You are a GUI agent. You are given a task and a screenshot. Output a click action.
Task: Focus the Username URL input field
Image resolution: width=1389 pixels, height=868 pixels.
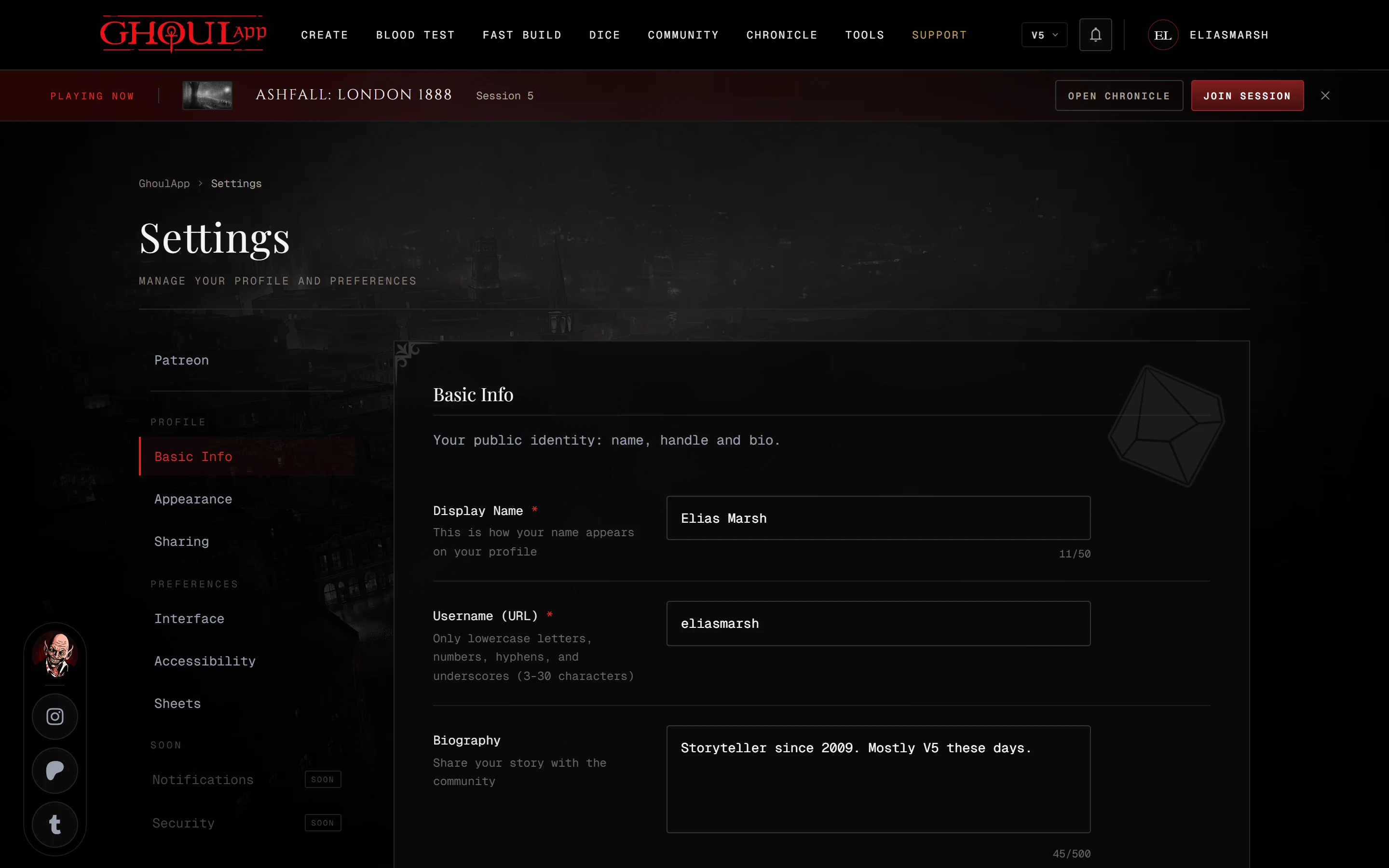878,624
